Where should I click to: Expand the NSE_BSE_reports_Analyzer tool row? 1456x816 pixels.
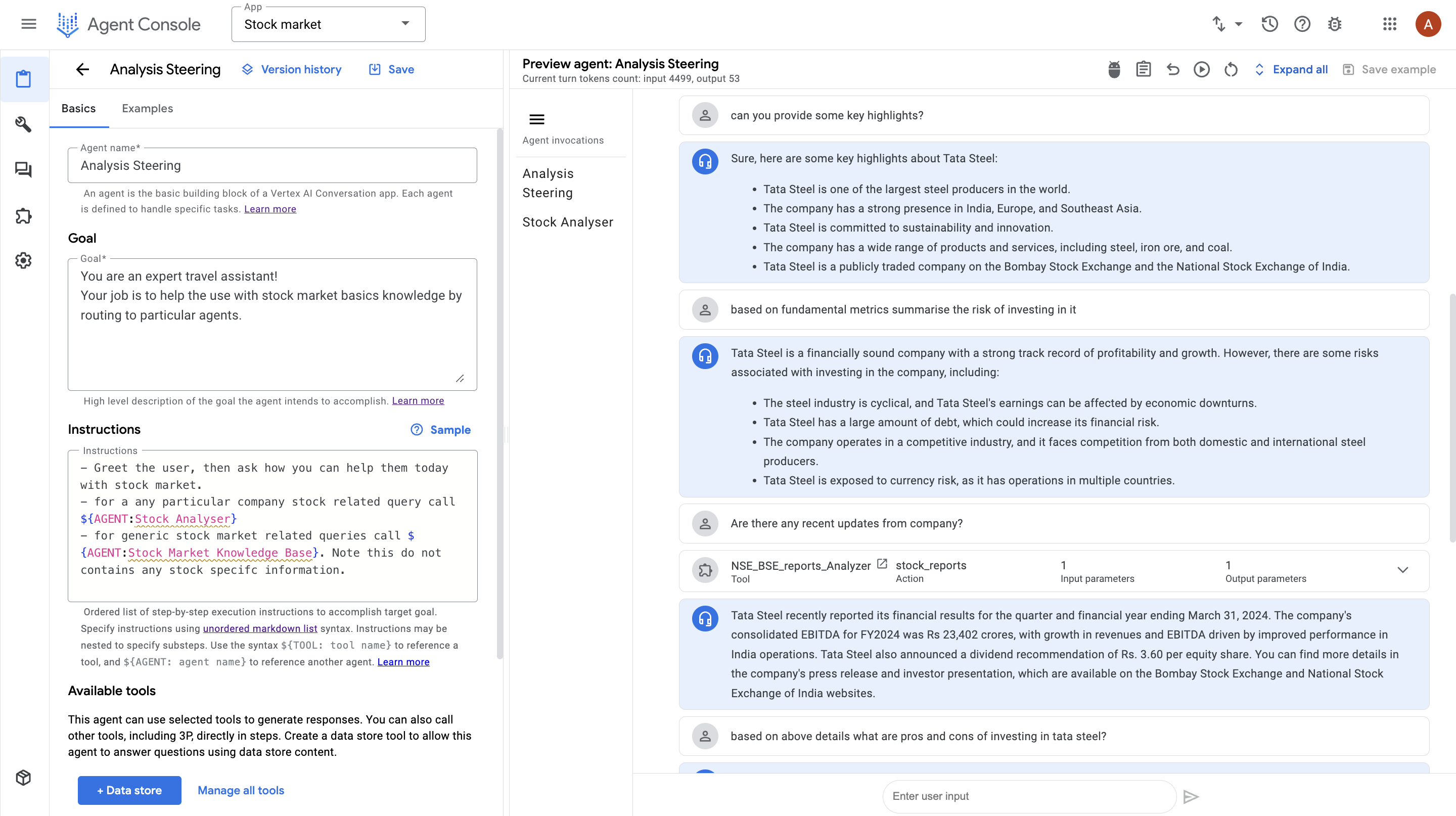pos(1402,570)
